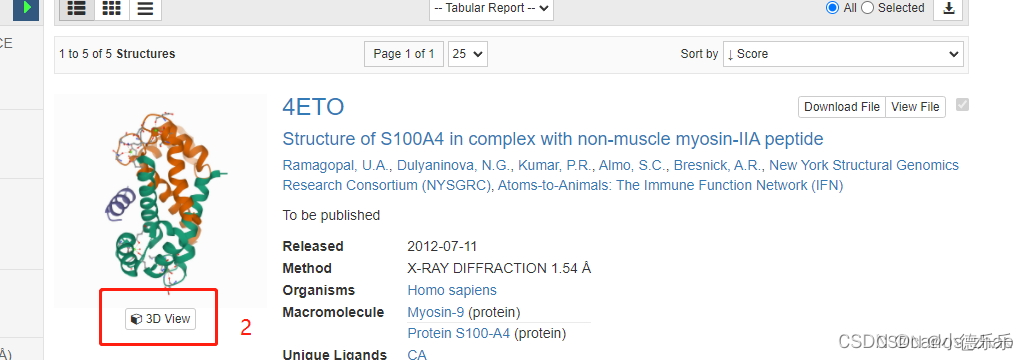Switch to the summary list view icon
The image size is (1028, 360).
click(77, 8)
